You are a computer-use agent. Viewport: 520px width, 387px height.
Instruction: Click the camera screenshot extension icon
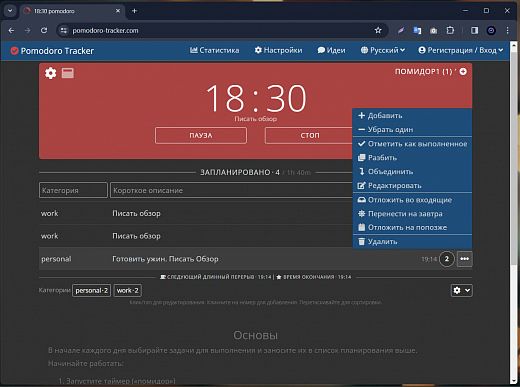pos(433,31)
